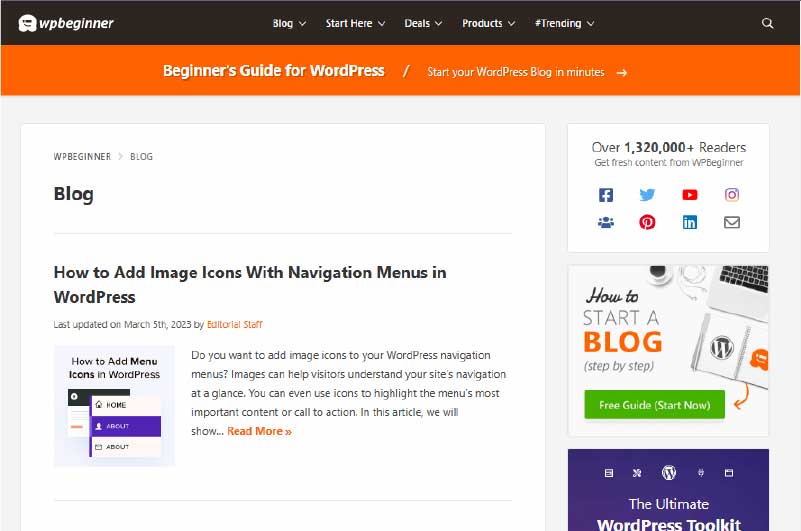Expand the #Trending menu dropdown

click(x=564, y=24)
